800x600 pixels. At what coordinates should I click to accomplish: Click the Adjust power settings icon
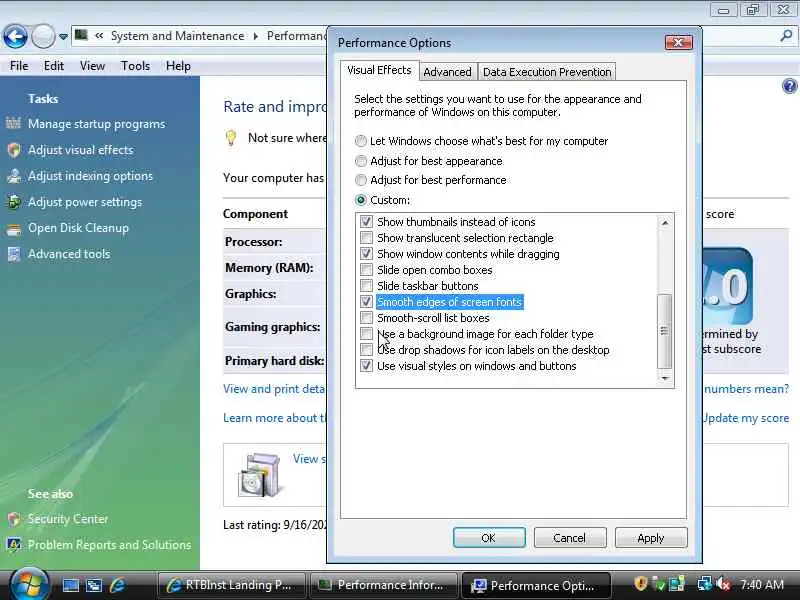pos(14,202)
